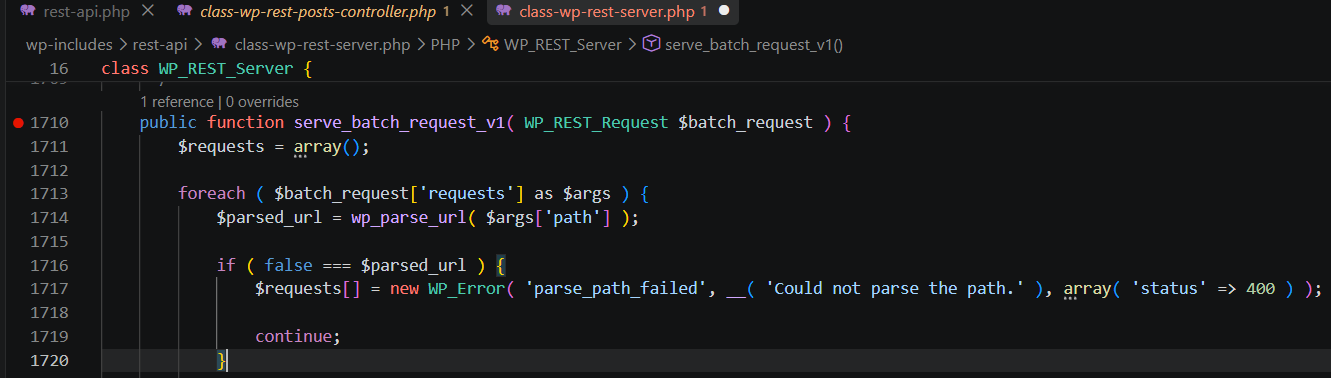Screen dimensions: 1331x378
Task: Click the method symbol icon in breadcrumb
Action: click(x=650, y=45)
